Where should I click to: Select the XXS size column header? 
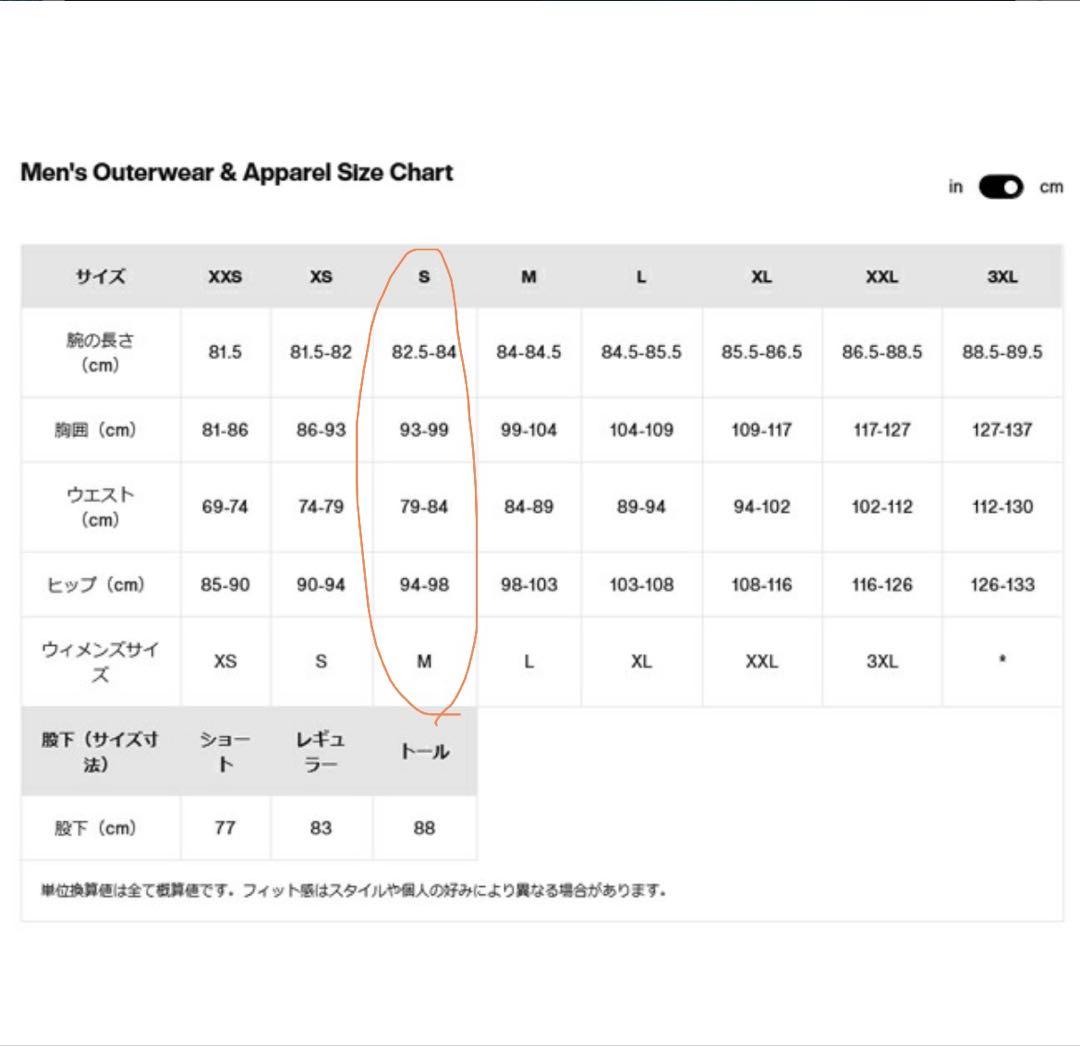tap(225, 277)
